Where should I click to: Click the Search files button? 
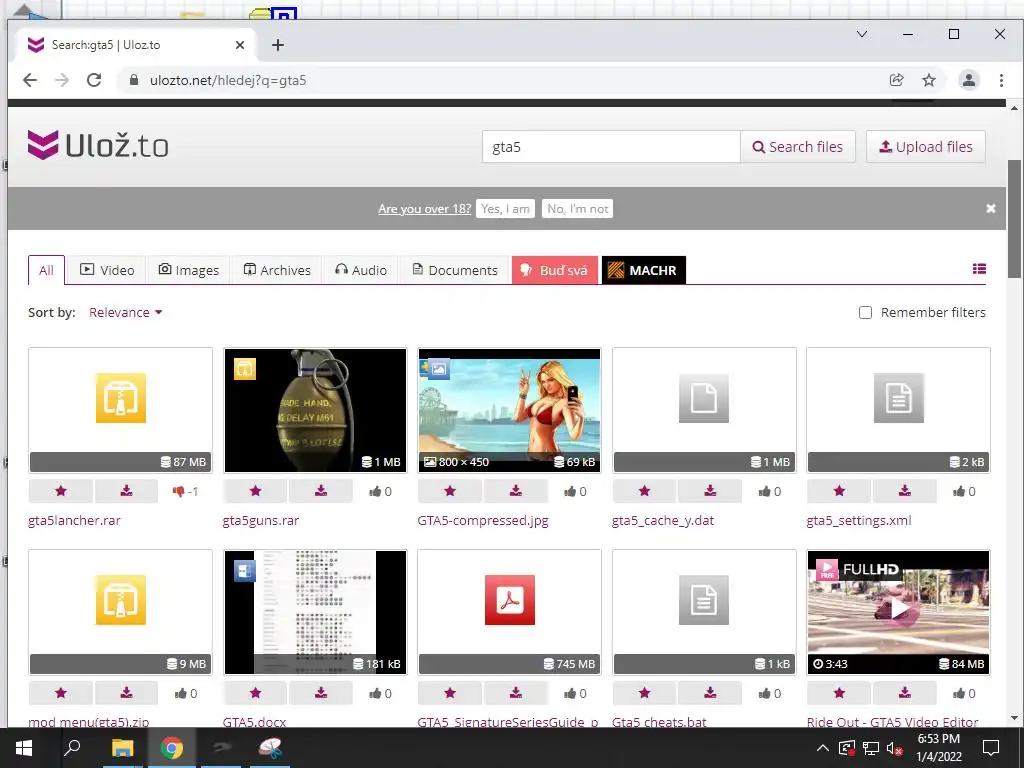[x=798, y=147]
